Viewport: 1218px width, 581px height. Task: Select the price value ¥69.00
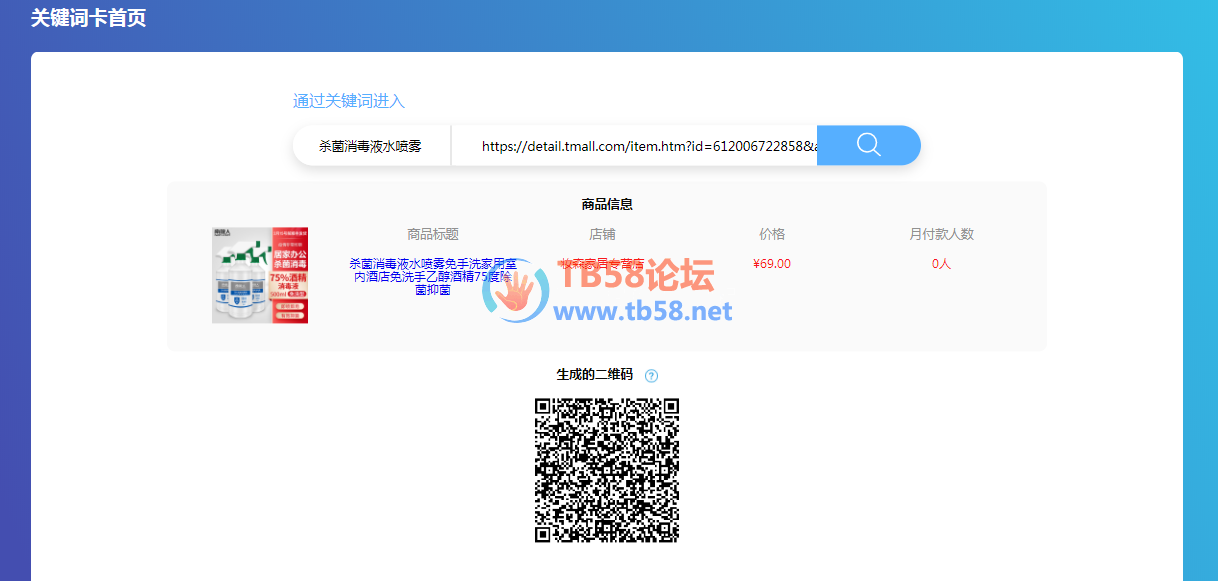(x=772, y=264)
